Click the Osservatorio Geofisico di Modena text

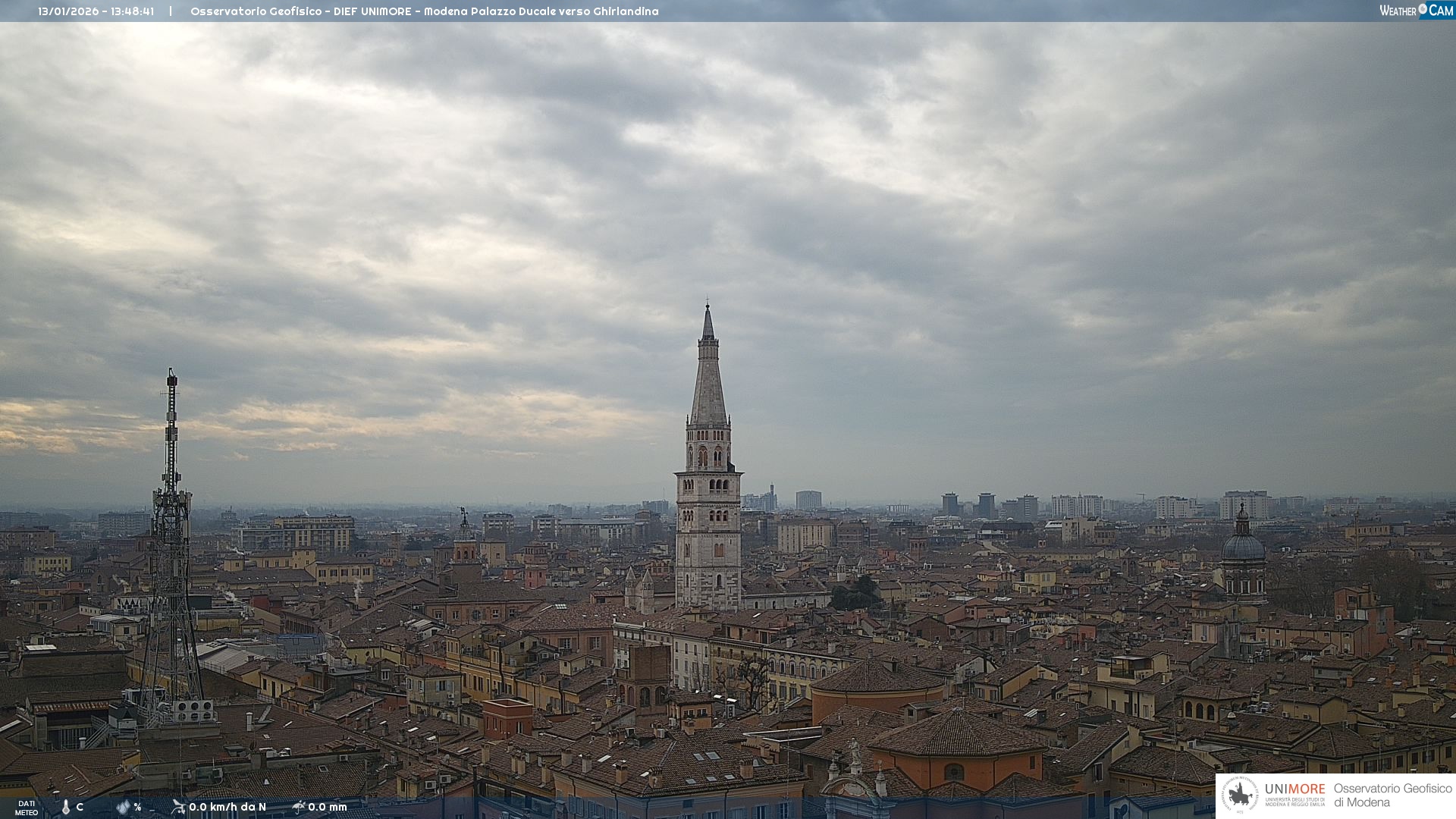tap(1392, 795)
